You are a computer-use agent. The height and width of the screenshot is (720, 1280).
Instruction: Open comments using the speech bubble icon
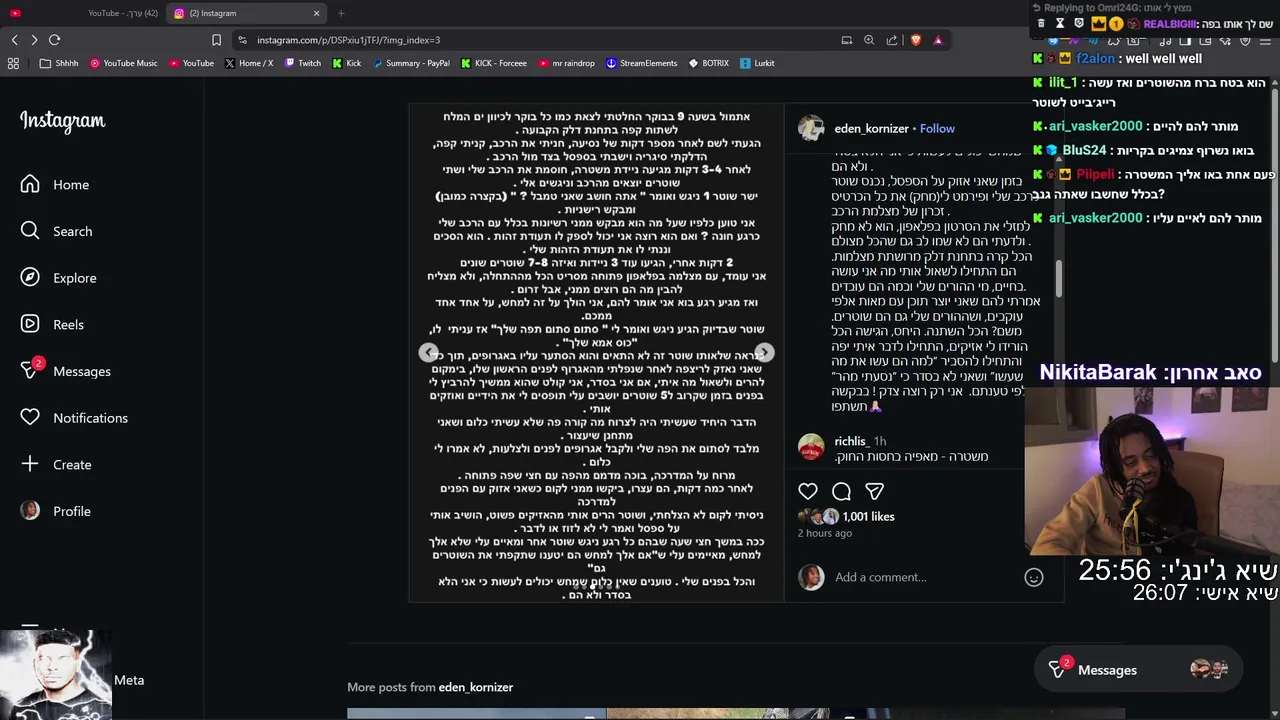(841, 491)
